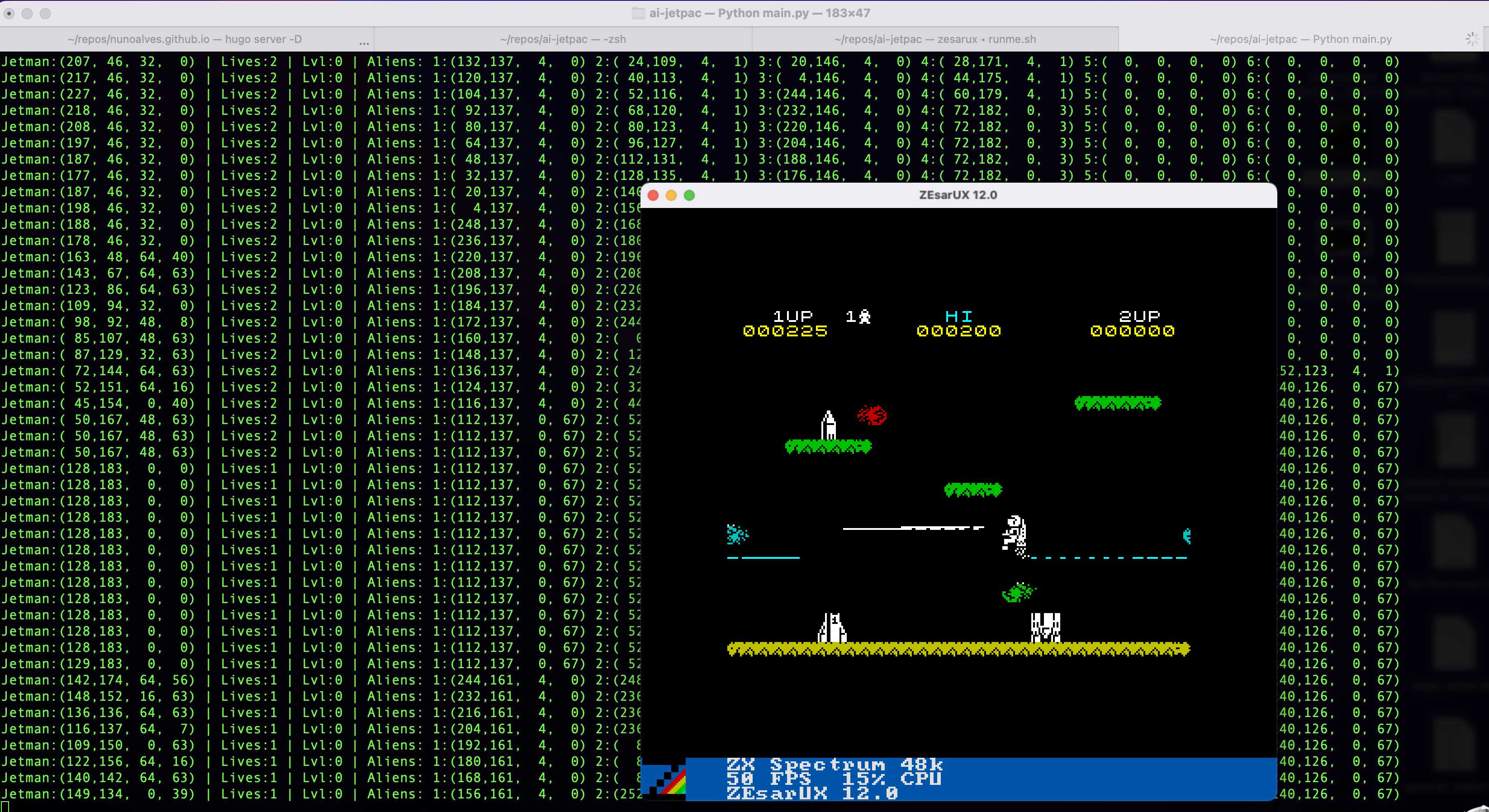Click the ZX Spectrum 48k footer text
Screen dimensions: 1489x812
[835, 765]
